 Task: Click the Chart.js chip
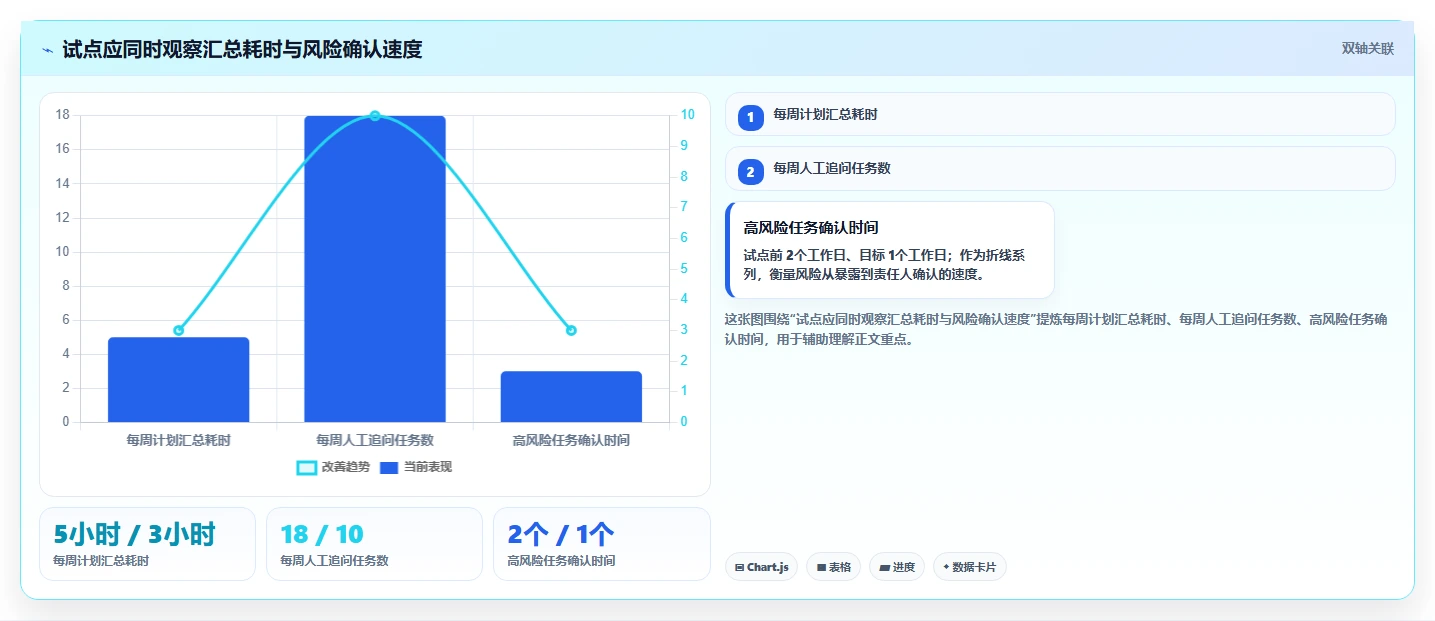coord(761,567)
